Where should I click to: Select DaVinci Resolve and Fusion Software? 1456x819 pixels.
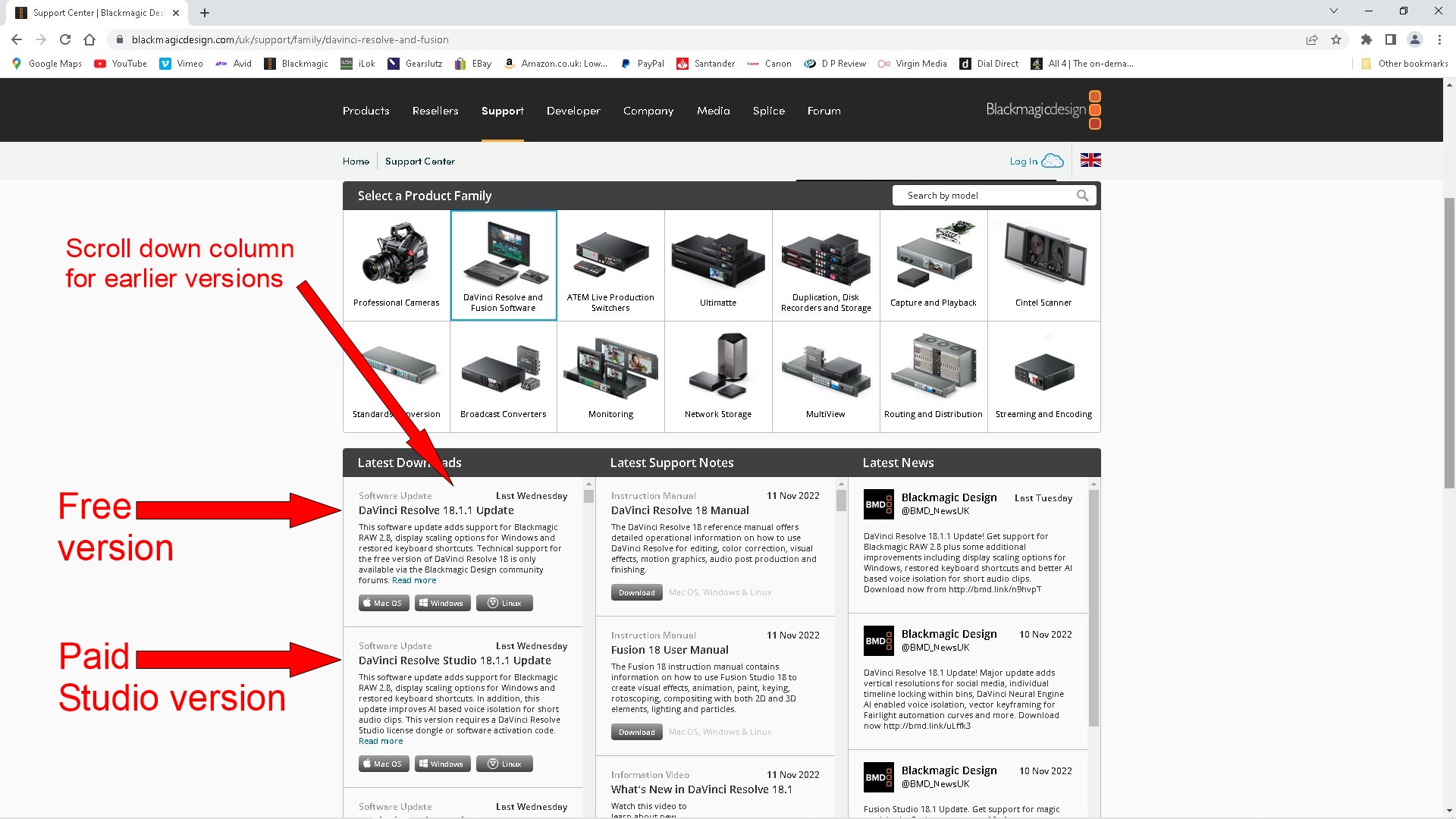504,265
